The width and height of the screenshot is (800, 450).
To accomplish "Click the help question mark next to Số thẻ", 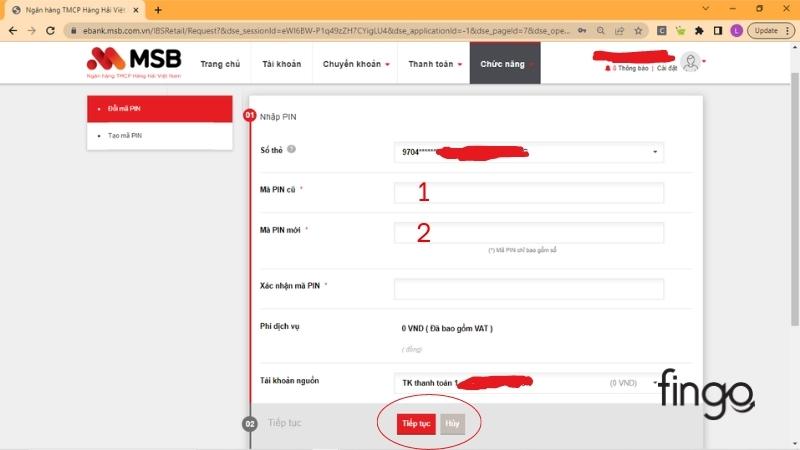I will coord(291,149).
